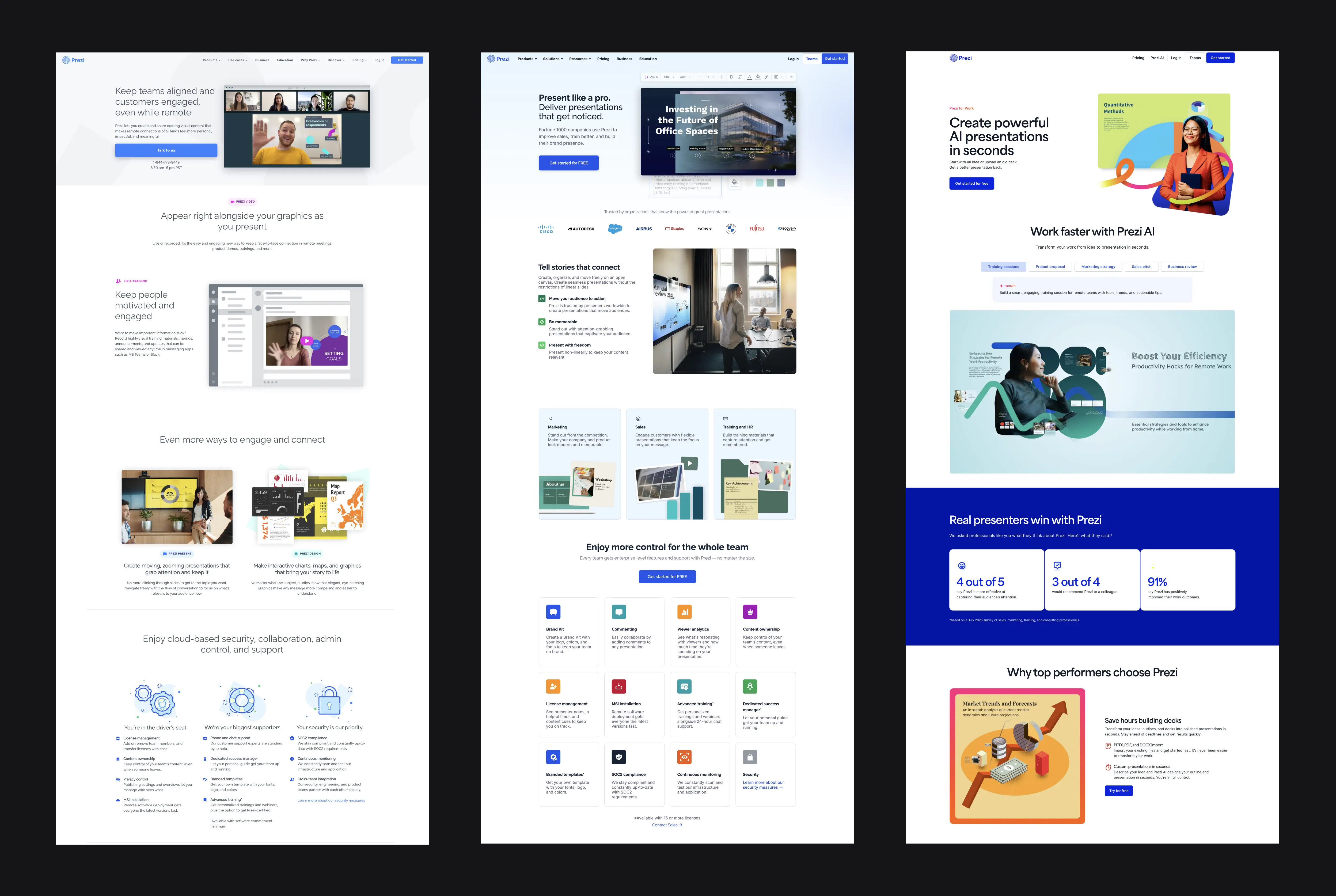
Task: Open the Solutions dropdown in the navigation
Action: coord(553,59)
